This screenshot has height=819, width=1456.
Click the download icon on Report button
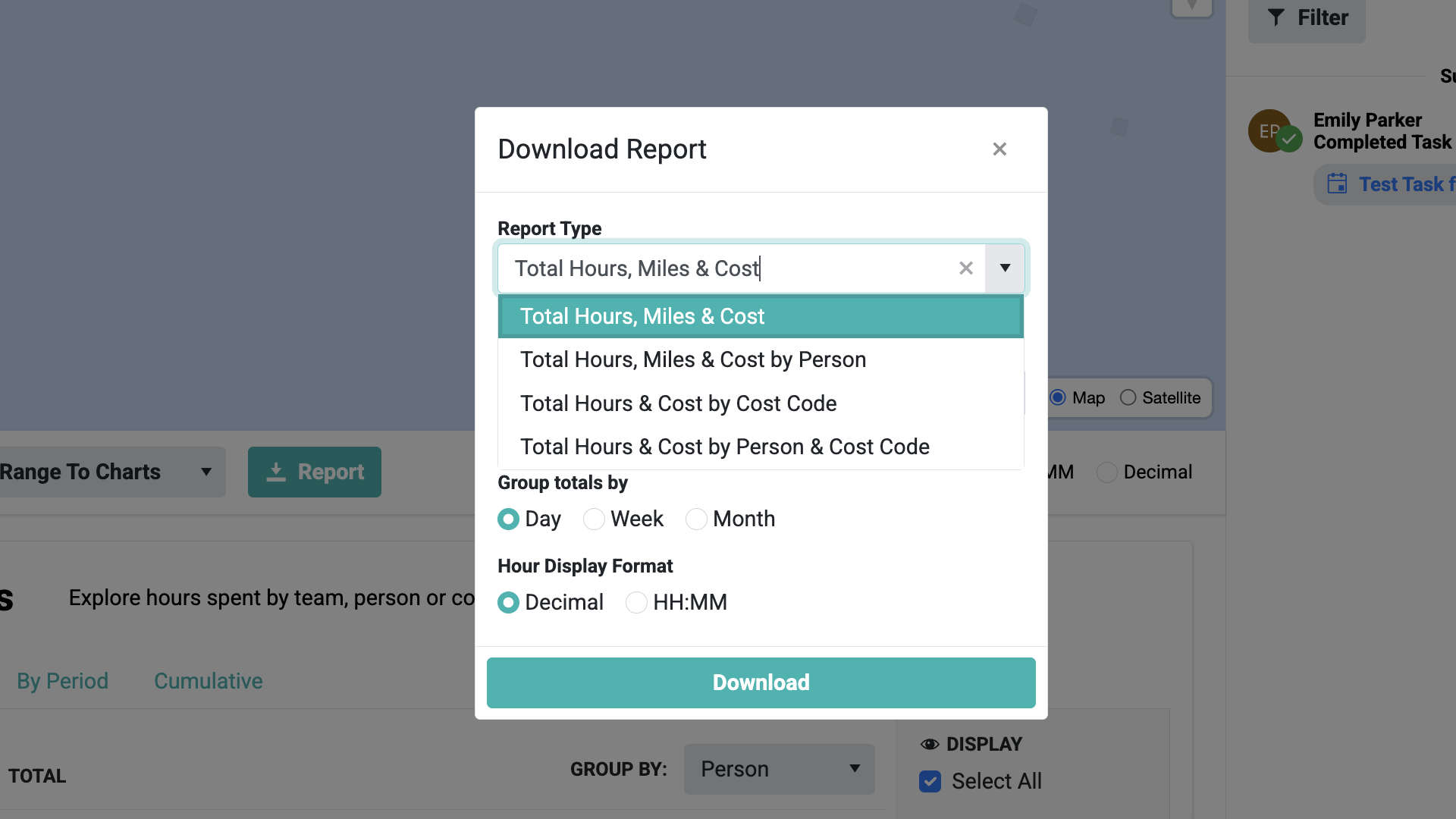(276, 472)
